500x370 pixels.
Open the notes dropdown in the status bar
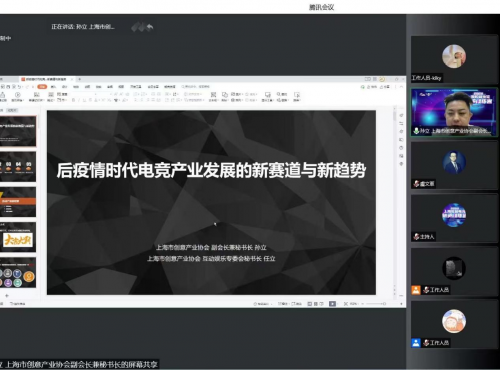tap(262, 304)
